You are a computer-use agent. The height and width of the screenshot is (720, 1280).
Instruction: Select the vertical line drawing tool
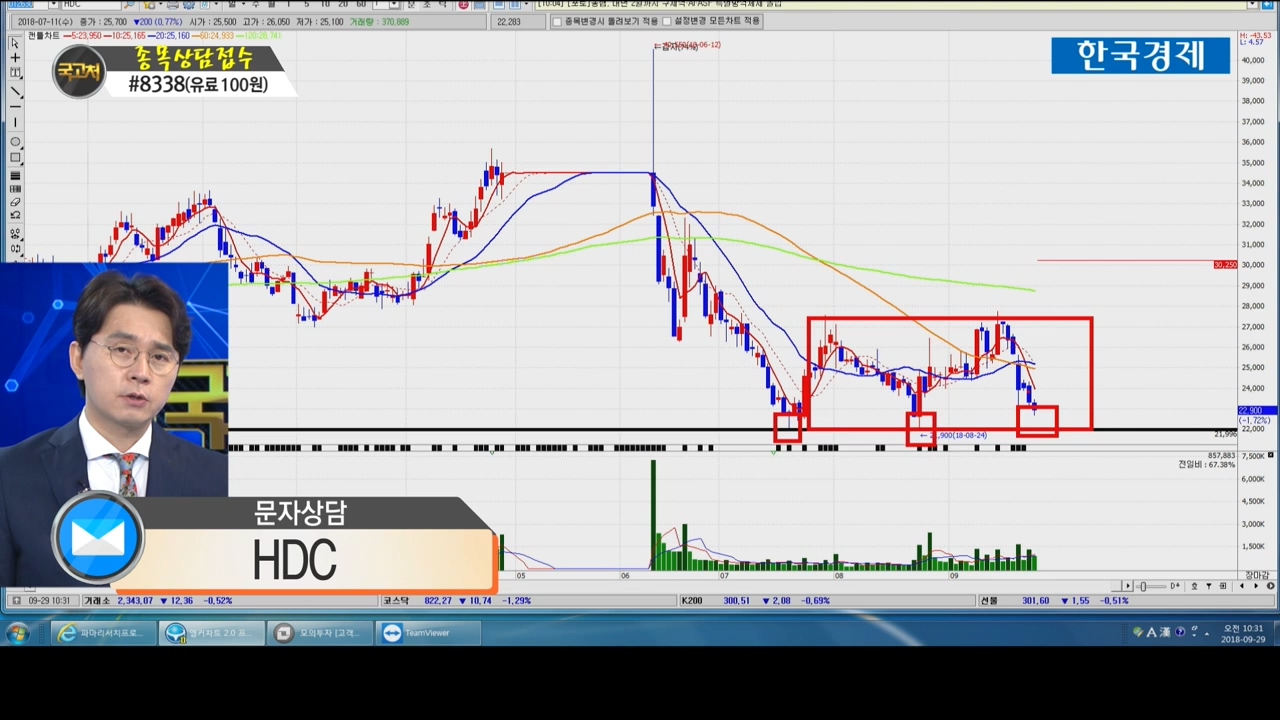tap(15, 123)
